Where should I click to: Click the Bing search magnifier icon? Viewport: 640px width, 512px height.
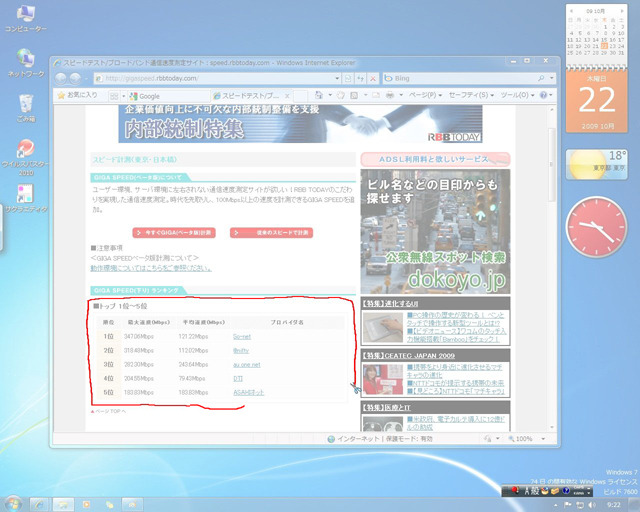pos(541,78)
